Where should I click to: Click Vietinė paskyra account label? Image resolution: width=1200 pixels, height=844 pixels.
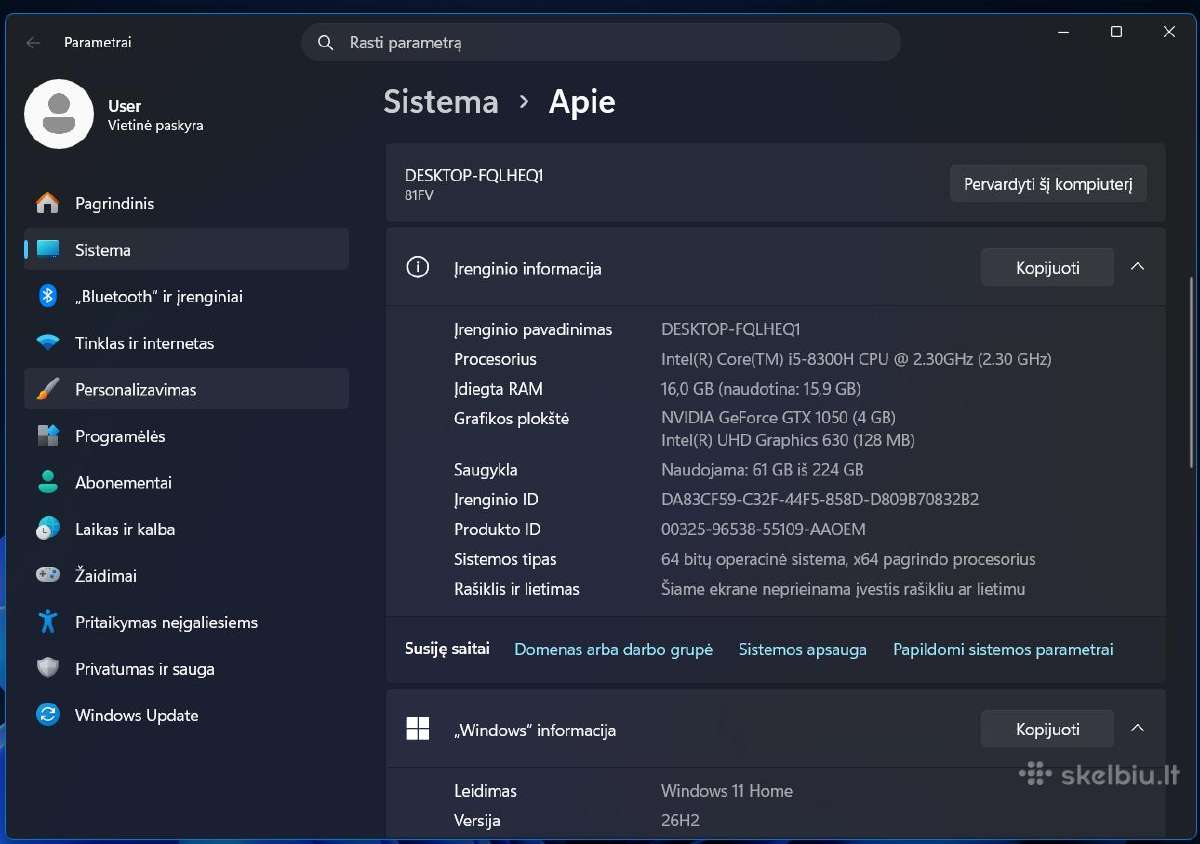(155, 126)
